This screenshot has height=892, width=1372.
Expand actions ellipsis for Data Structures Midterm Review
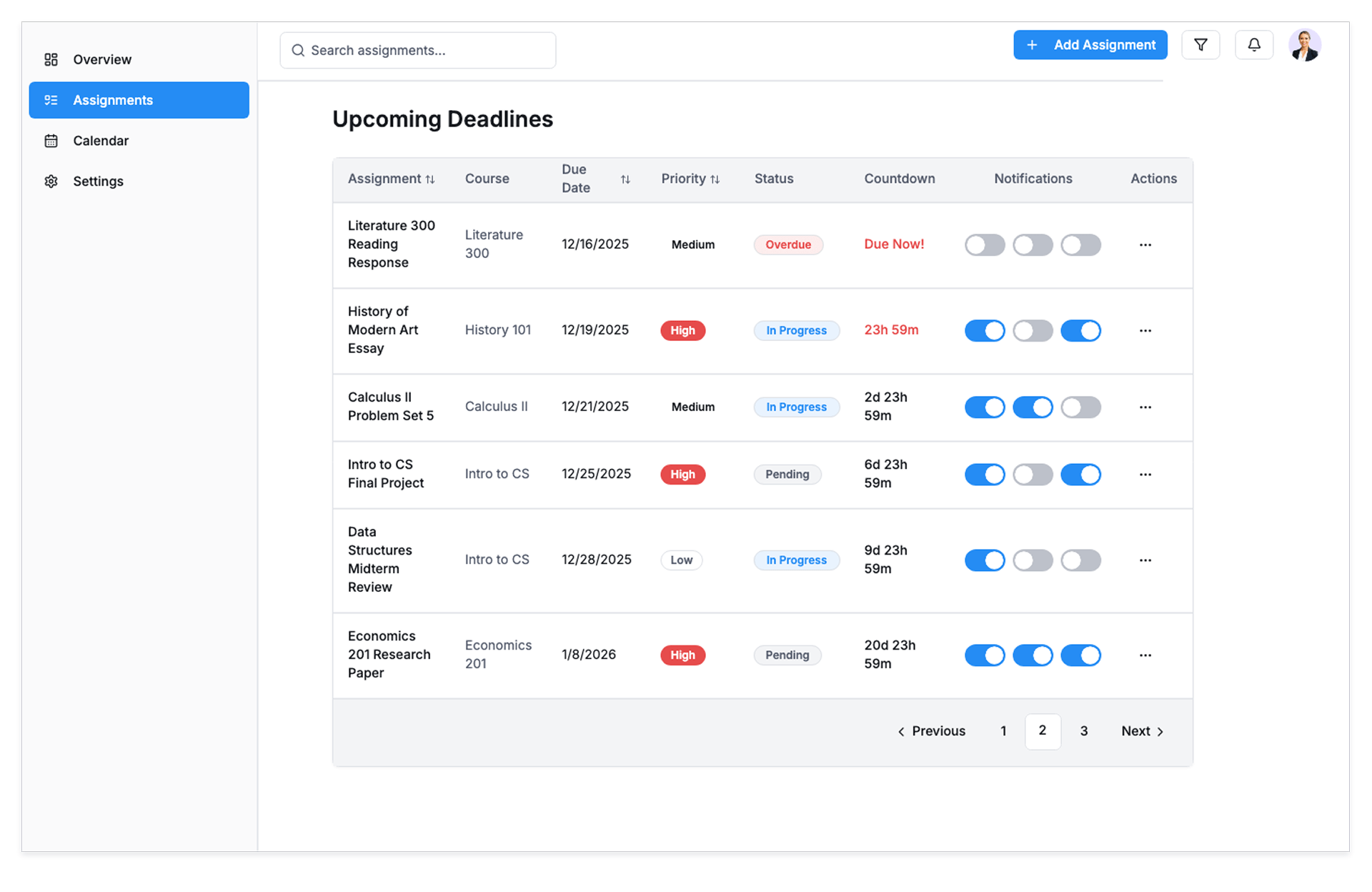[x=1145, y=560]
